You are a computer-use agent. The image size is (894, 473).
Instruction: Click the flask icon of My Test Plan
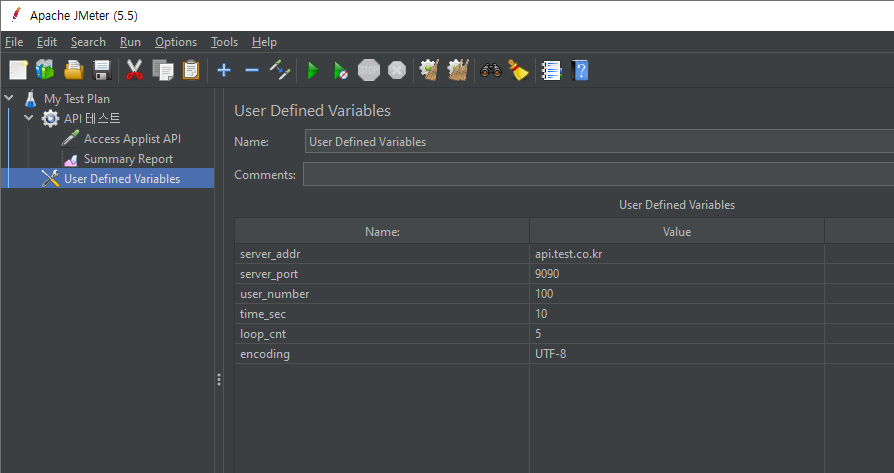pyautogui.click(x=31, y=99)
